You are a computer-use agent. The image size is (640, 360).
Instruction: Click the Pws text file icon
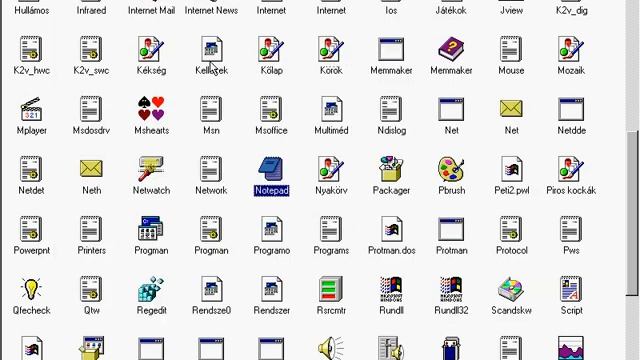(571, 229)
